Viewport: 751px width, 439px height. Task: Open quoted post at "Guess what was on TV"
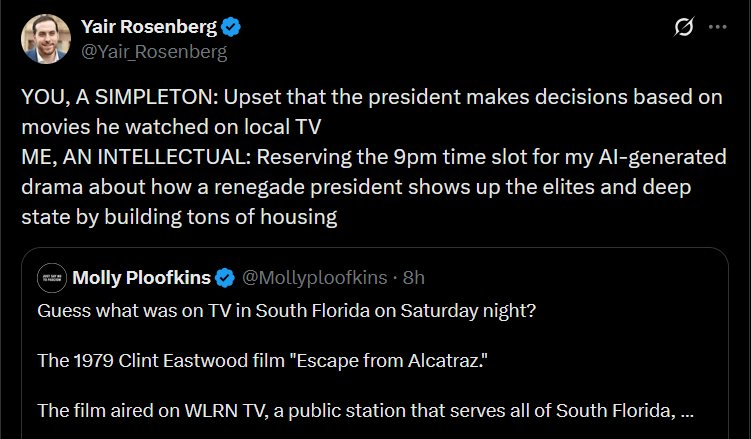pyautogui.click(x=287, y=310)
